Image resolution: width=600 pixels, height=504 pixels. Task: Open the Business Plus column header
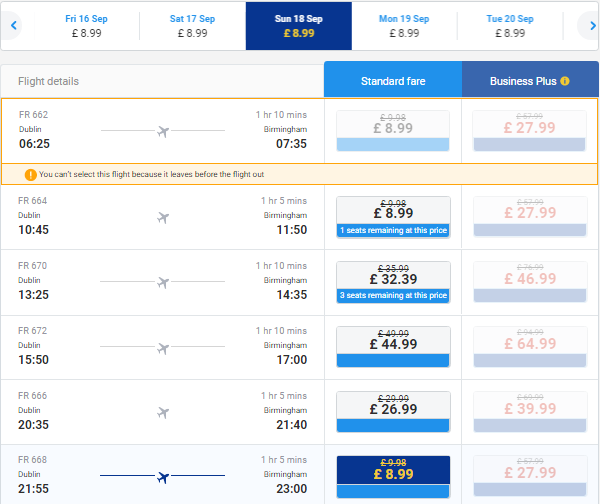pos(530,79)
